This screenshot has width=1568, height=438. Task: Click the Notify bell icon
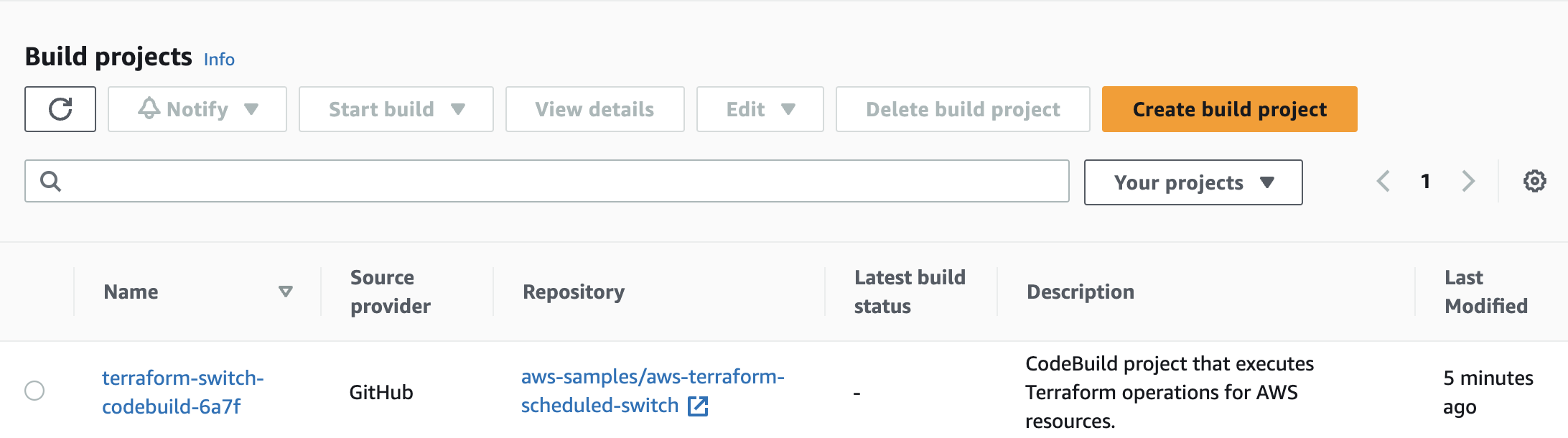click(x=149, y=108)
